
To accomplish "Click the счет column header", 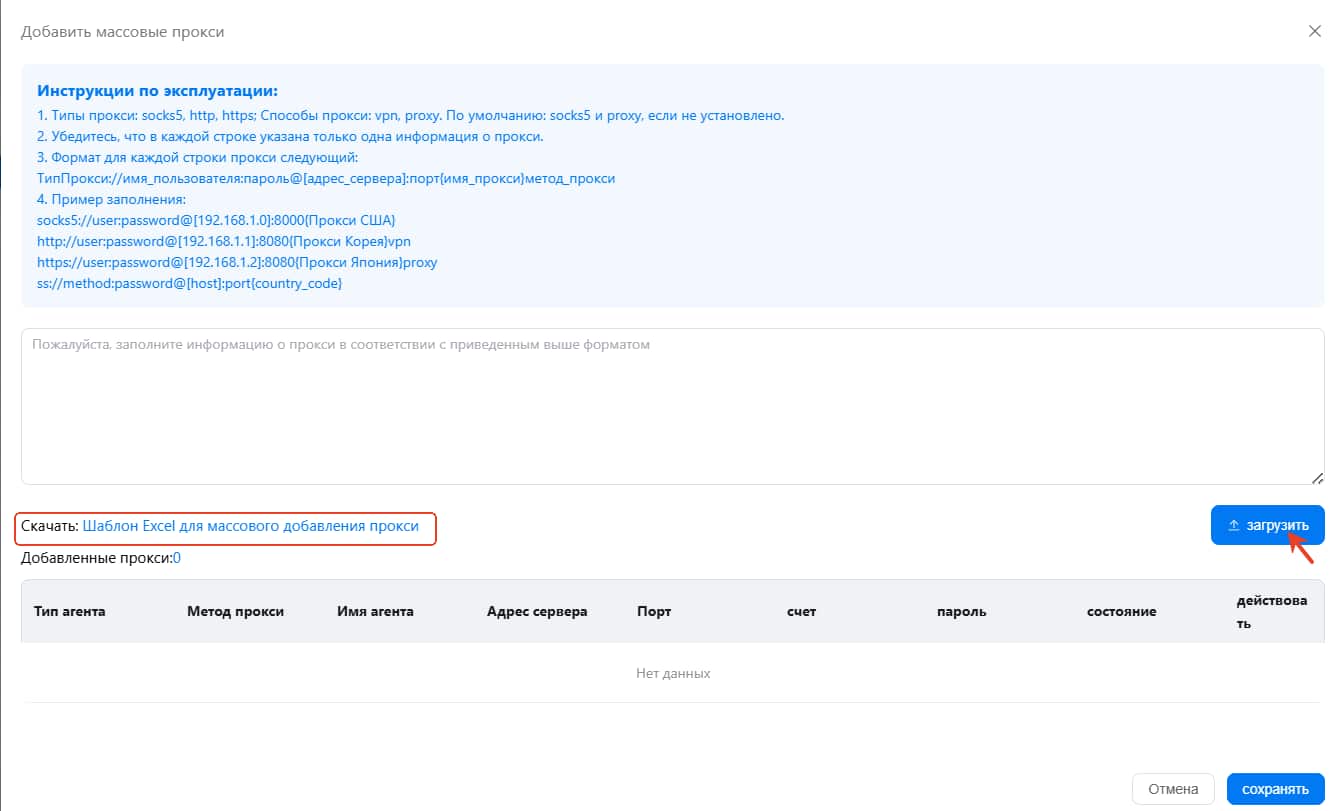I will pyautogui.click(x=802, y=611).
